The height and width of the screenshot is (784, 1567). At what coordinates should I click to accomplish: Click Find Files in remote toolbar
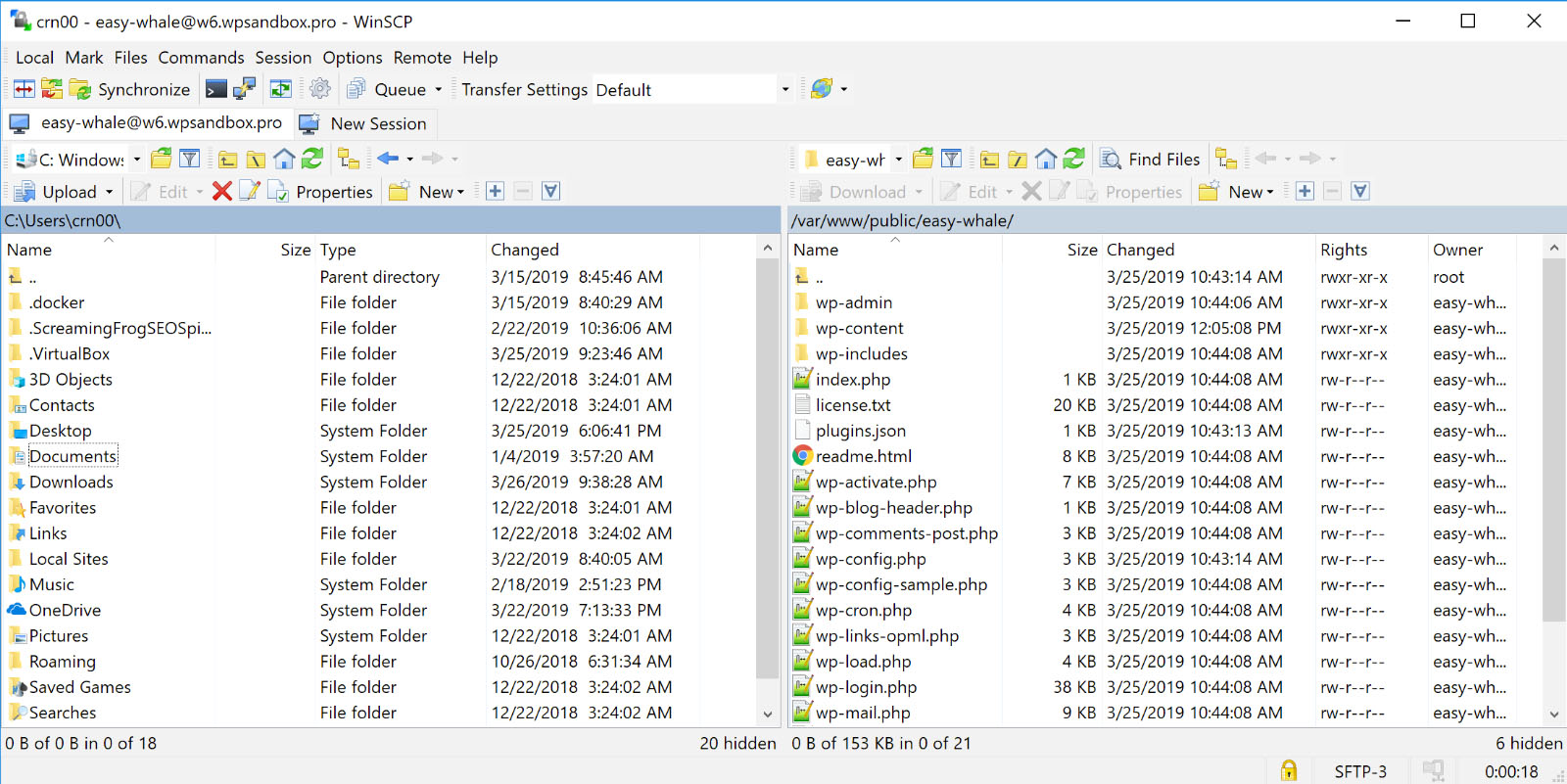pyautogui.click(x=1150, y=159)
